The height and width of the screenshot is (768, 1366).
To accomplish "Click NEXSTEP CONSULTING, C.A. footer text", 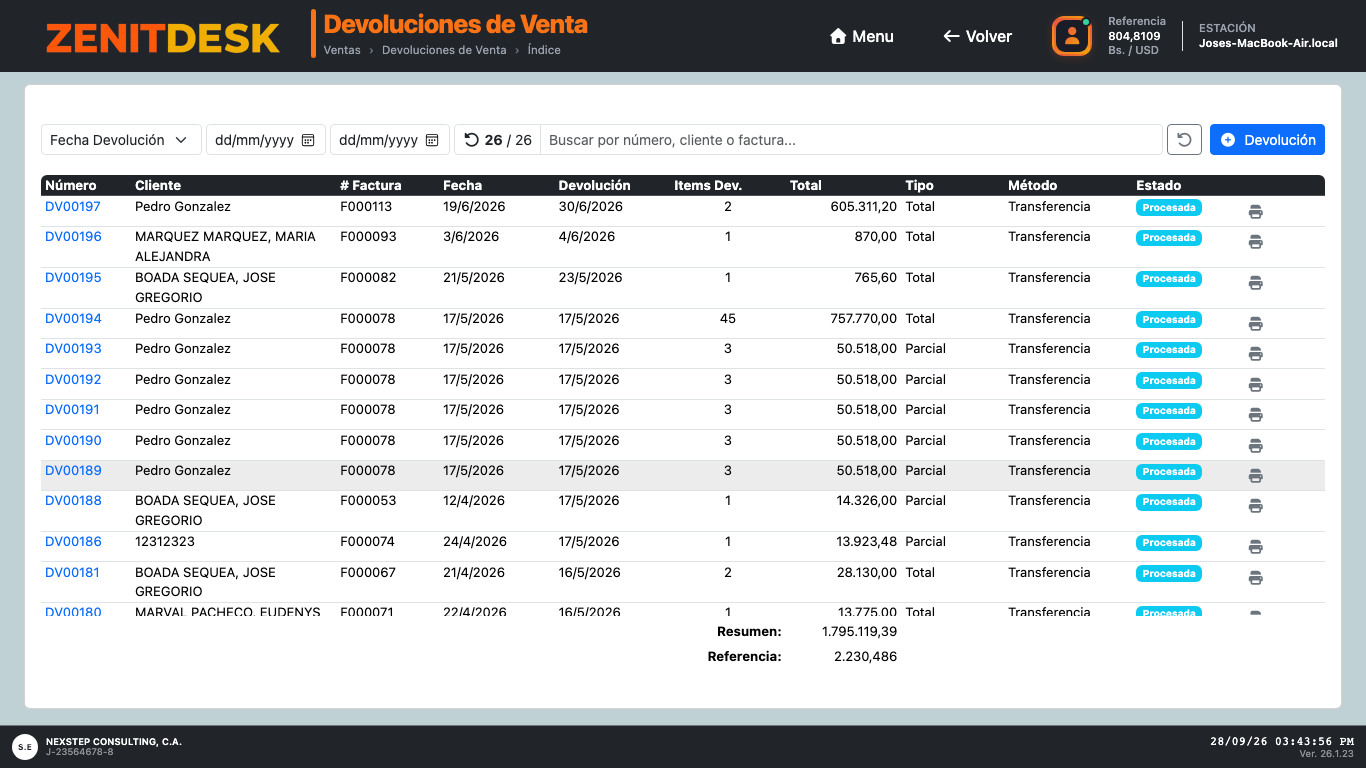I will pyautogui.click(x=114, y=742).
